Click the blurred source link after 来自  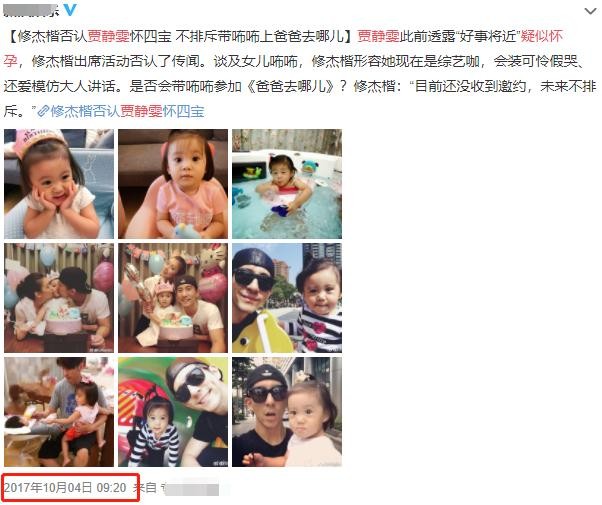click(190, 489)
